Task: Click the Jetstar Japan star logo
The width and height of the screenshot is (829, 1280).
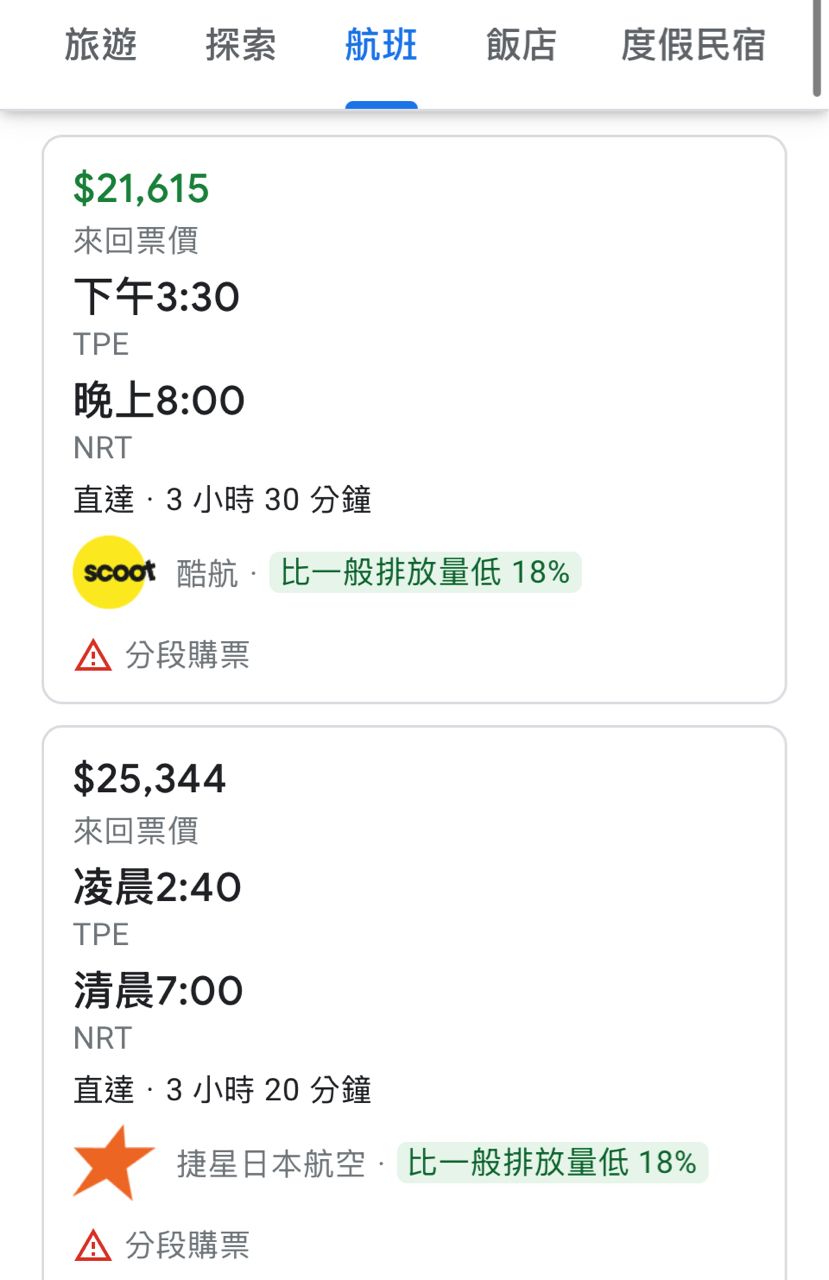Action: (x=113, y=1162)
